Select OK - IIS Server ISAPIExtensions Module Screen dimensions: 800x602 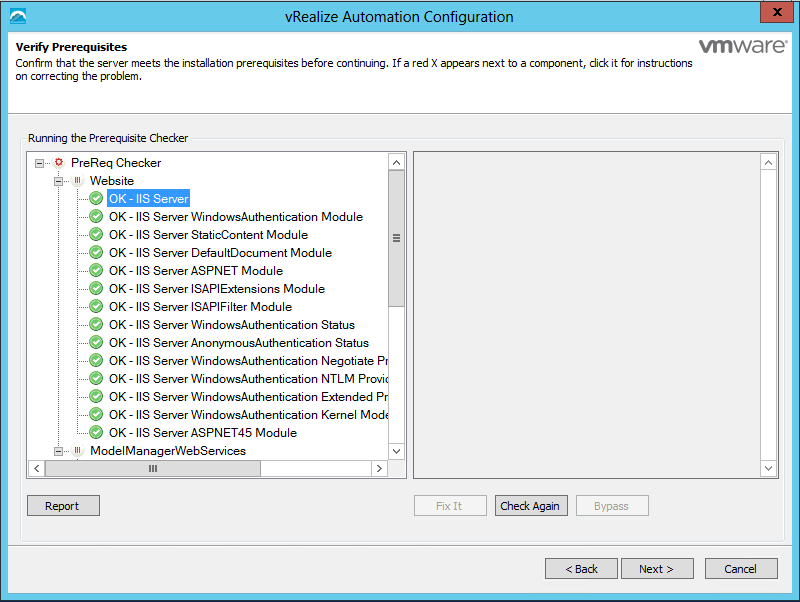(x=217, y=289)
